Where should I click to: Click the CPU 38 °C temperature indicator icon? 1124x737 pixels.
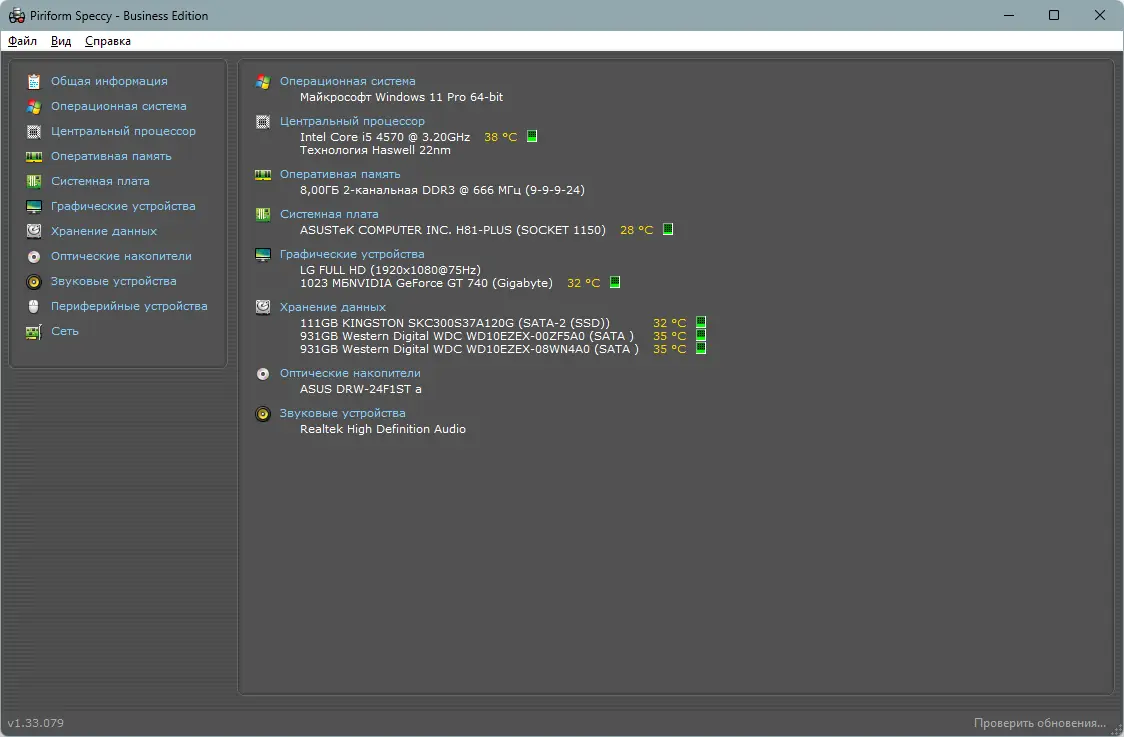point(532,136)
